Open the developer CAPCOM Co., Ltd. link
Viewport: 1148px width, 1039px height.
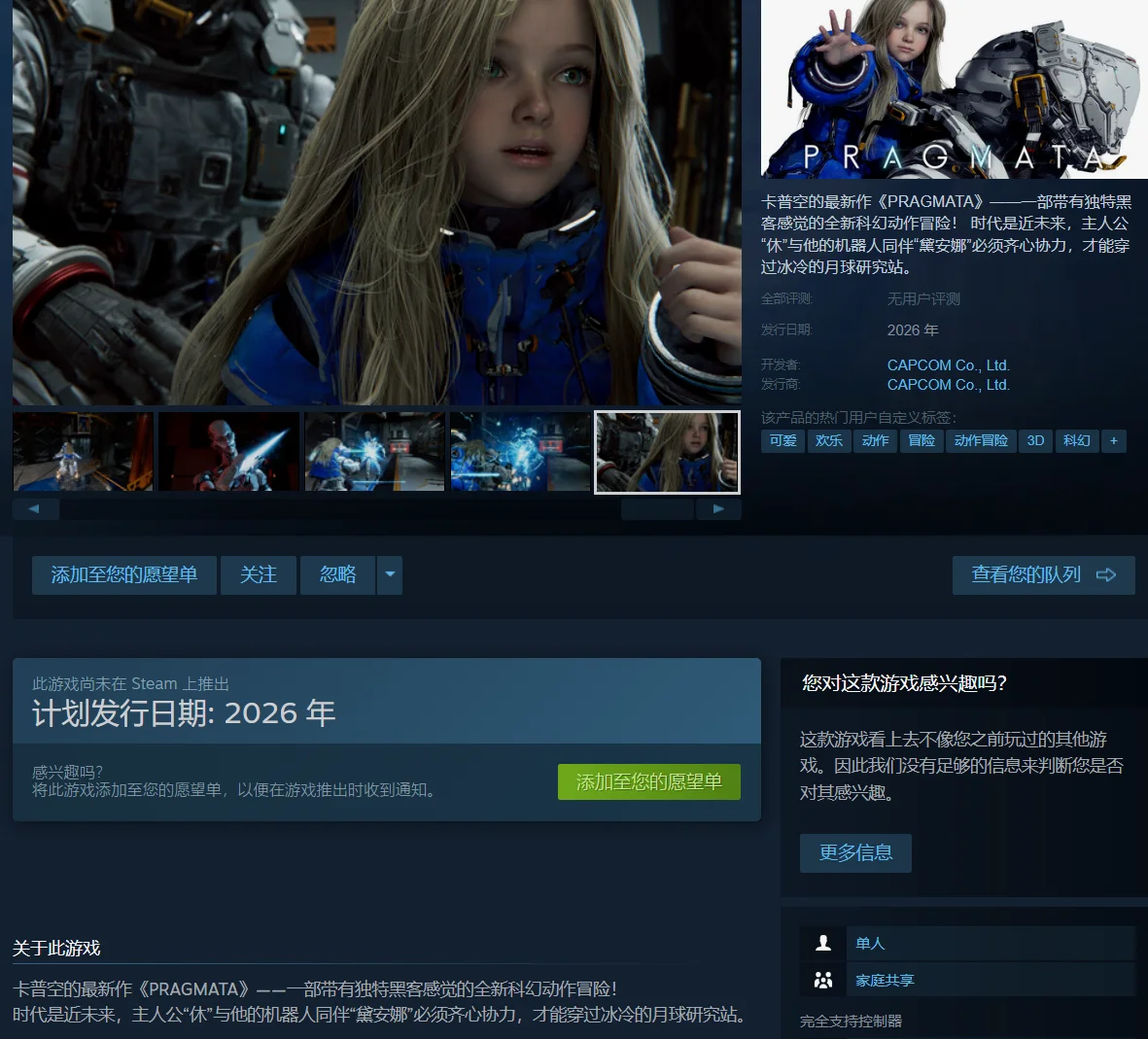click(948, 364)
